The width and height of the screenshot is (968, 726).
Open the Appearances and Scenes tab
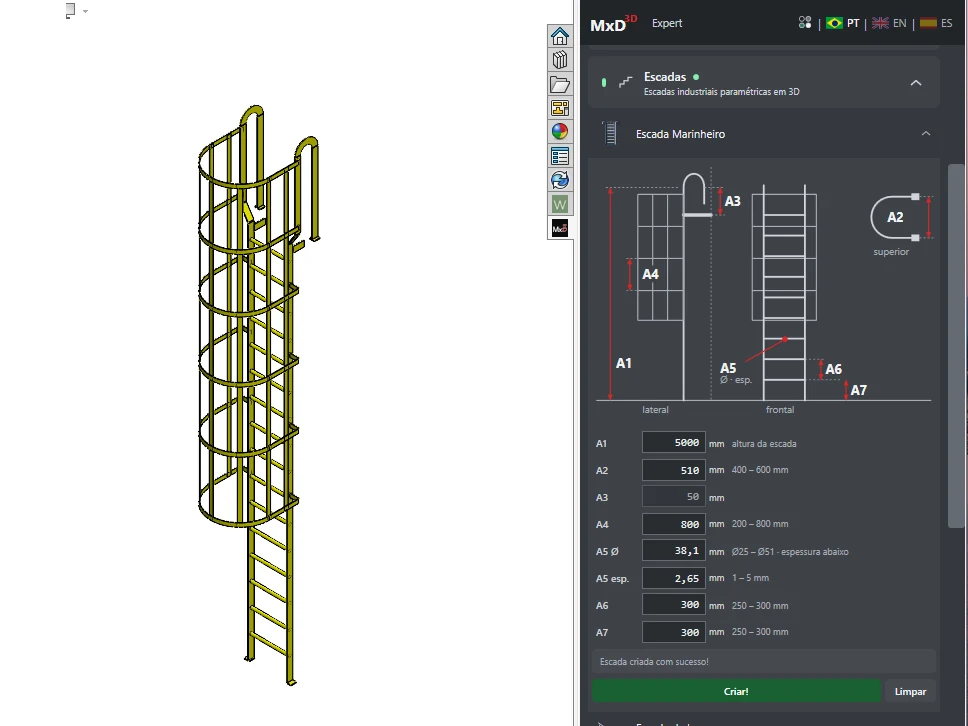560,132
